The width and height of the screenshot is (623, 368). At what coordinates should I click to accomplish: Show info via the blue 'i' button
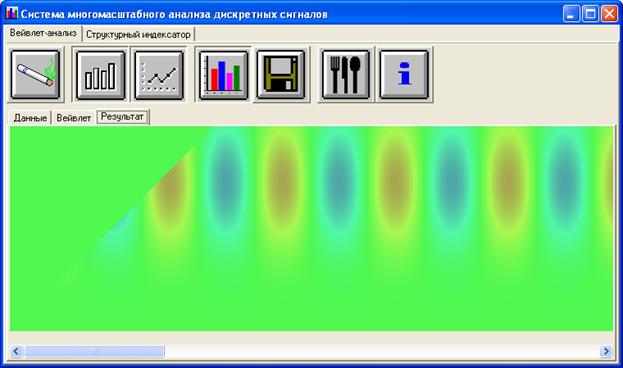[x=404, y=75]
